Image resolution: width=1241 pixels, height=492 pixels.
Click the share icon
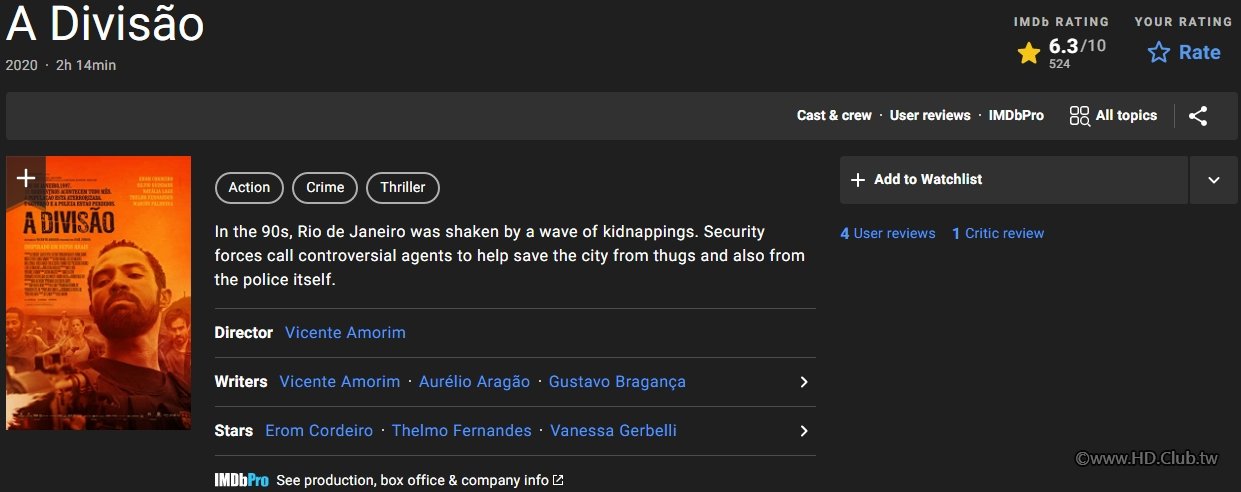[x=1198, y=116]
